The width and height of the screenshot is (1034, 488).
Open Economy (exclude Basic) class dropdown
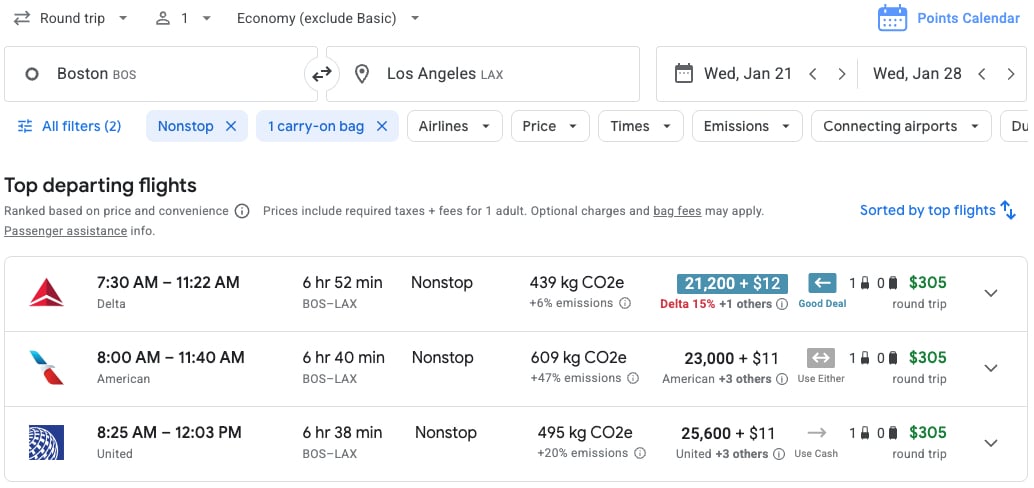pos(328,18)
